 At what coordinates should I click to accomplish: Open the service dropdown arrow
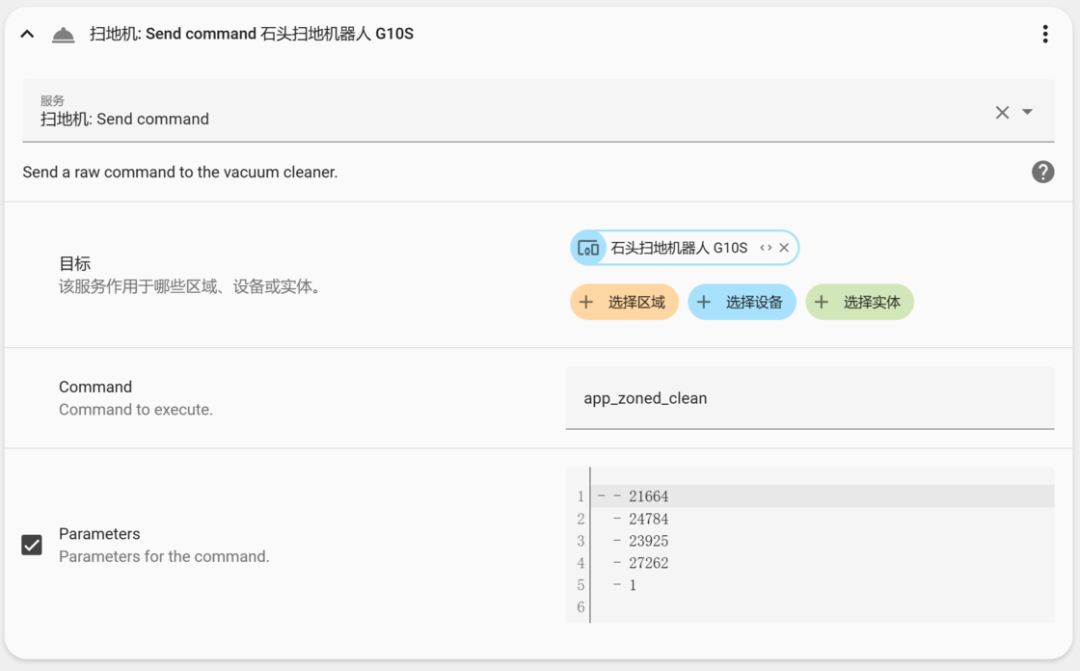pos(1027,112)
